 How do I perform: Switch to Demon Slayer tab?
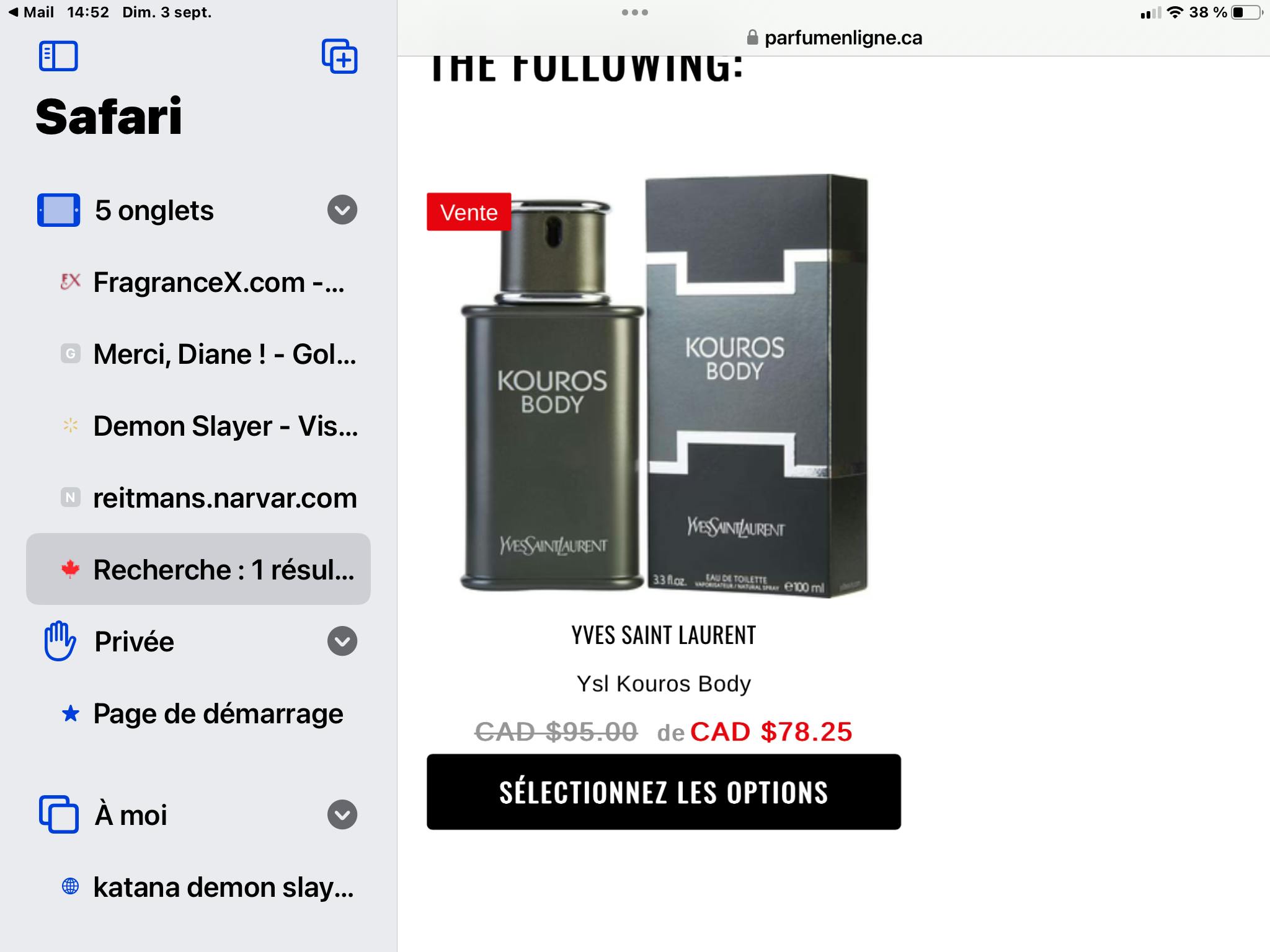pyautogui.click(x=198, y=426)
